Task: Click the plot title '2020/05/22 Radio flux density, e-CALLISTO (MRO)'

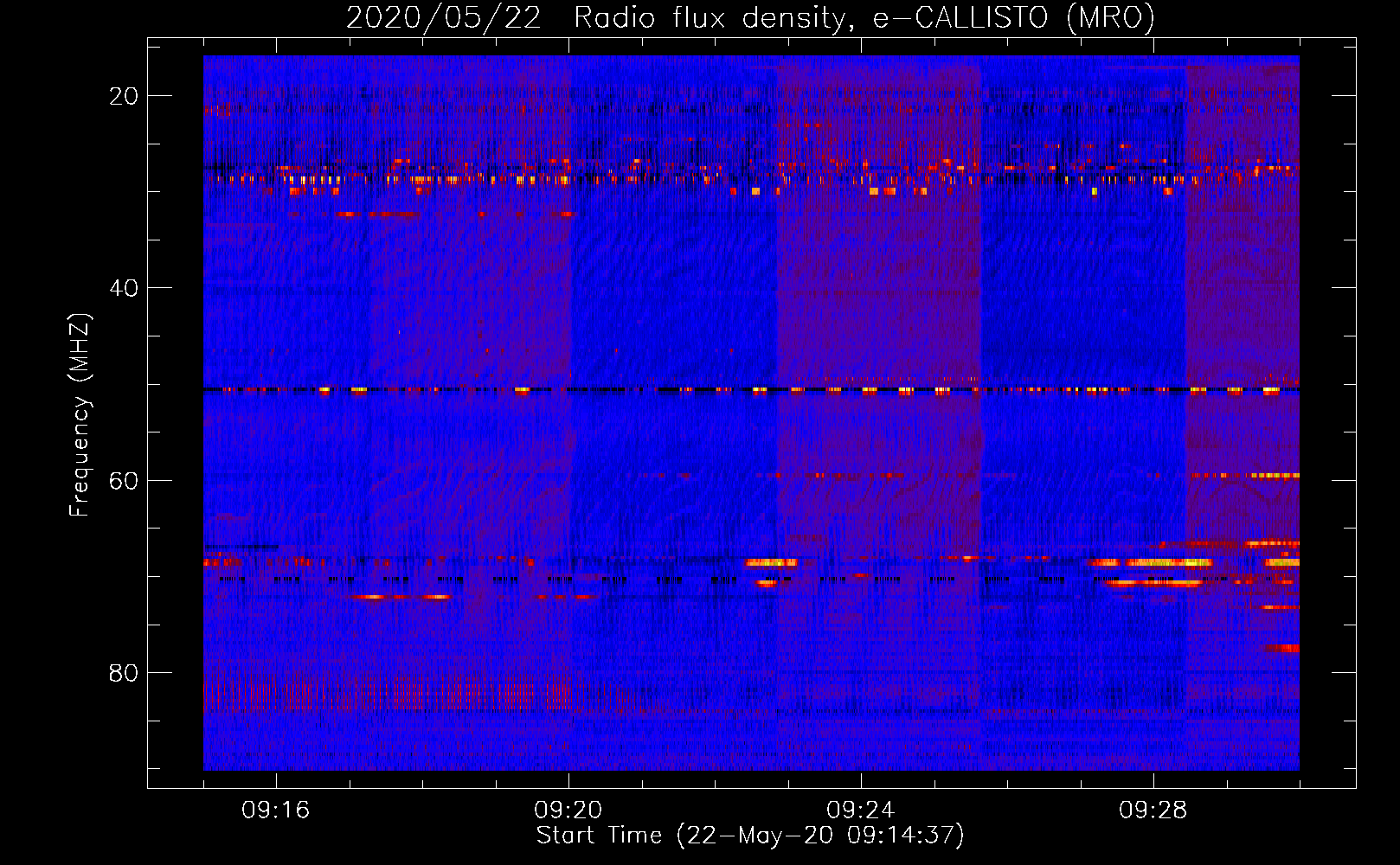Action: (750, 17)
